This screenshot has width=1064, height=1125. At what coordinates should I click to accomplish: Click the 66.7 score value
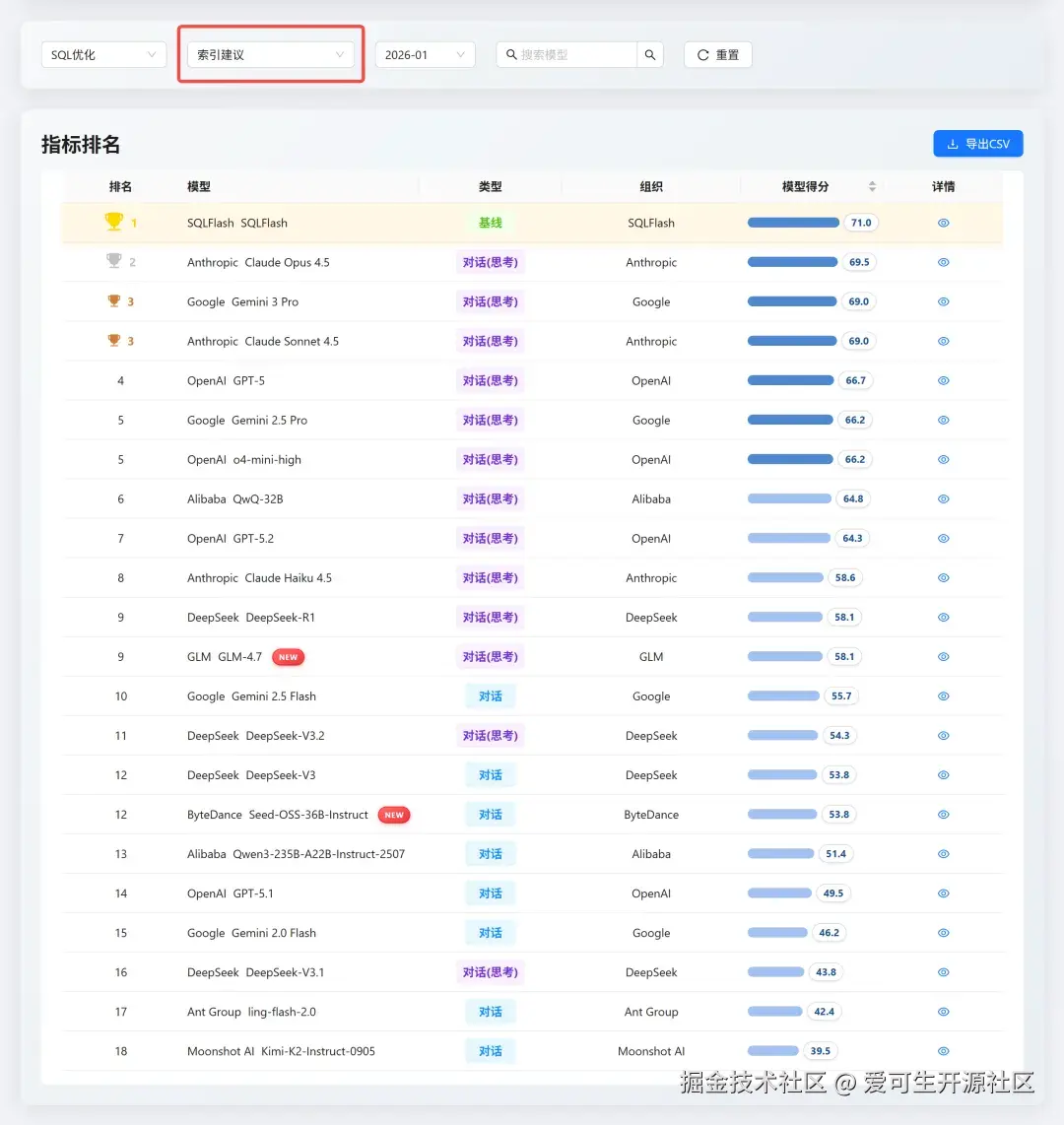click(855, 381)
